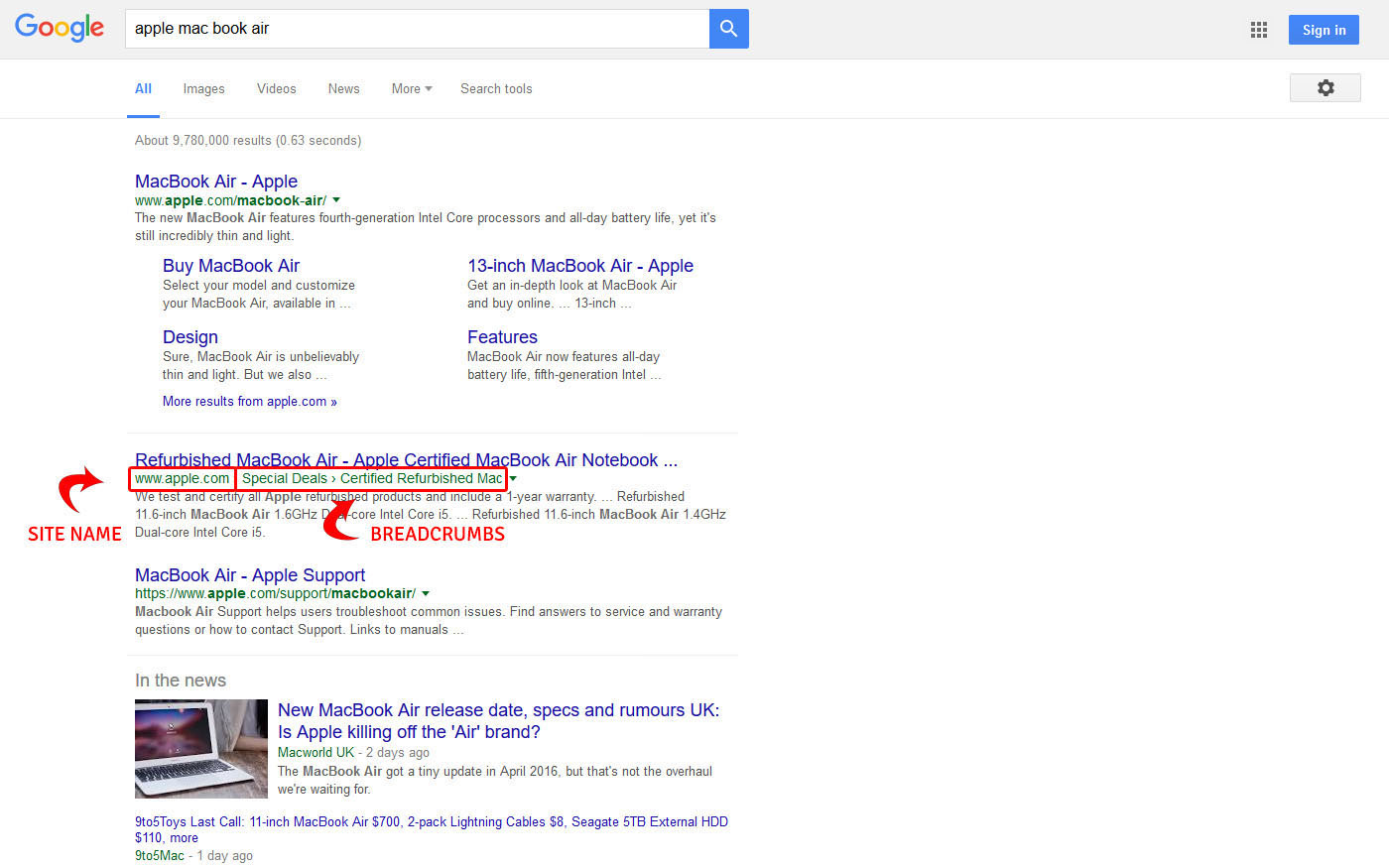Click the Sign in button
This screenshot has width=1389, height=868.
(1324, 30)
